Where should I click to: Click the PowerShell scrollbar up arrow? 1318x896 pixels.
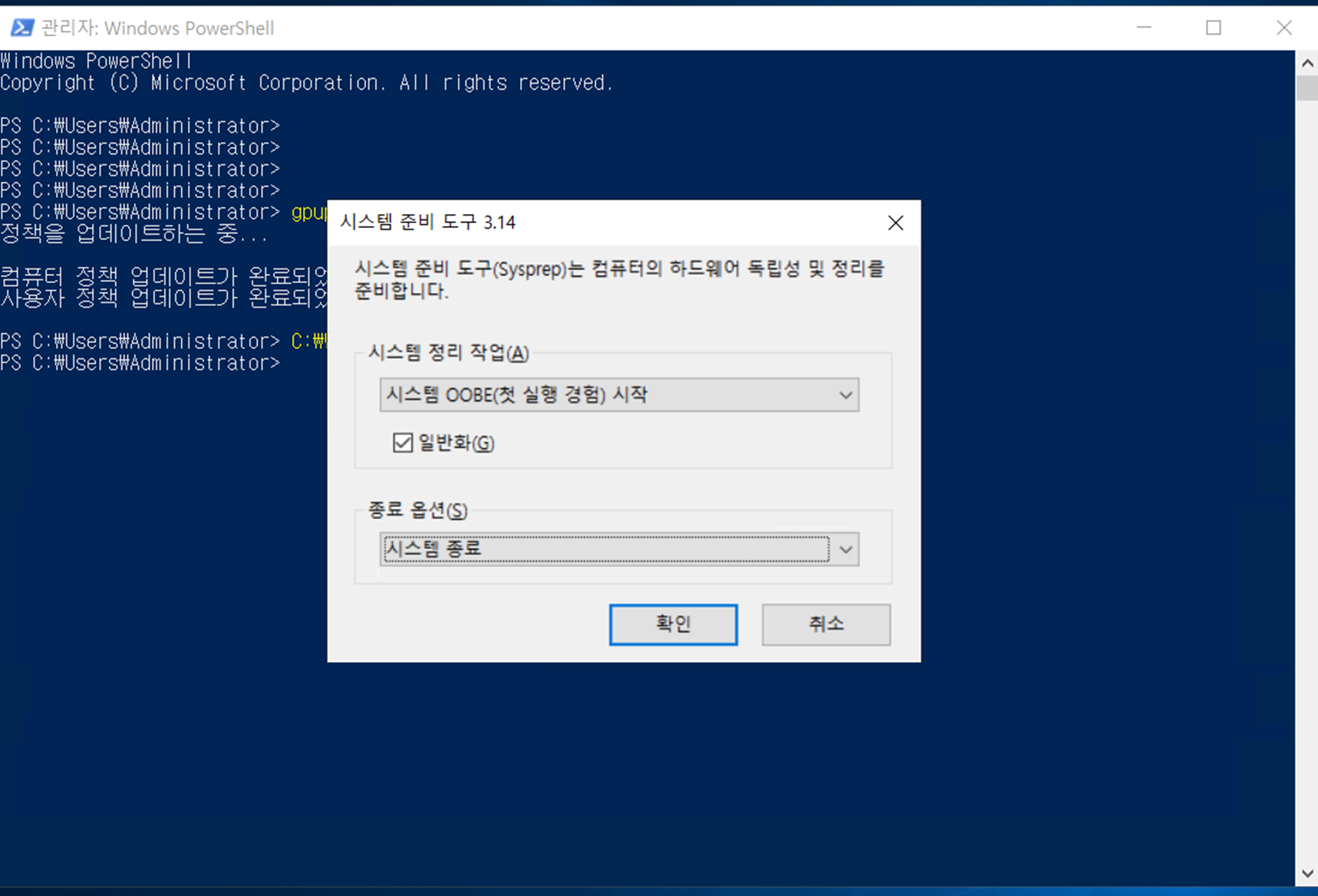[1307, 62]
